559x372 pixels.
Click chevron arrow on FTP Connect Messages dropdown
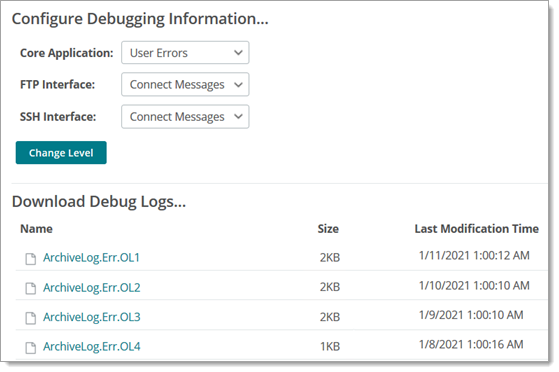[238, 85]
